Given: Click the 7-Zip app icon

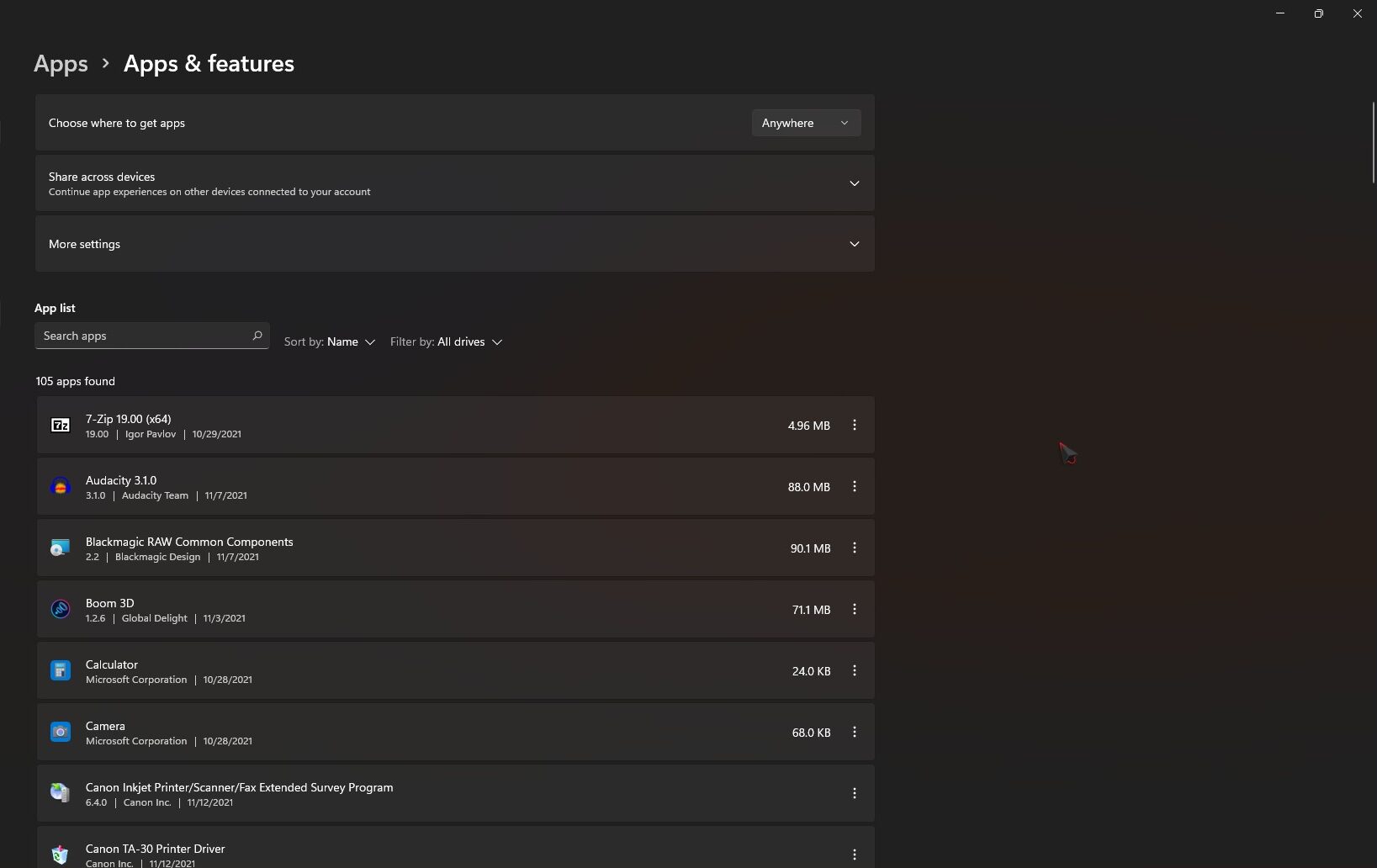Looking at the screenshot, I should [61, 426].
